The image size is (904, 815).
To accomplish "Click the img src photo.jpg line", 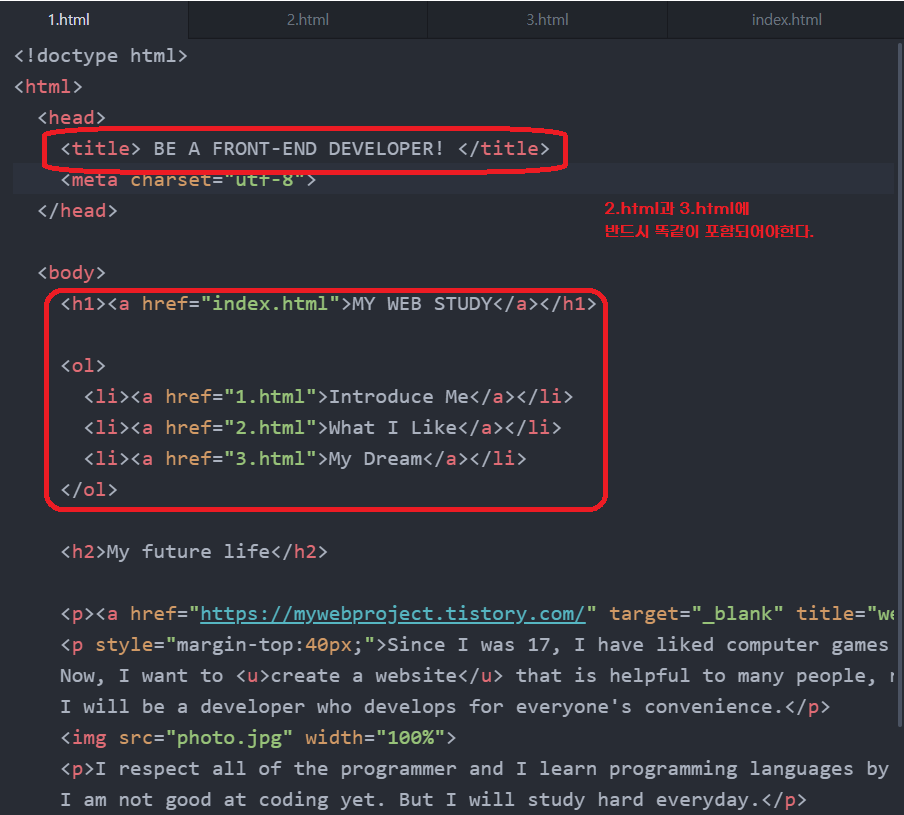I will (258, 738).
